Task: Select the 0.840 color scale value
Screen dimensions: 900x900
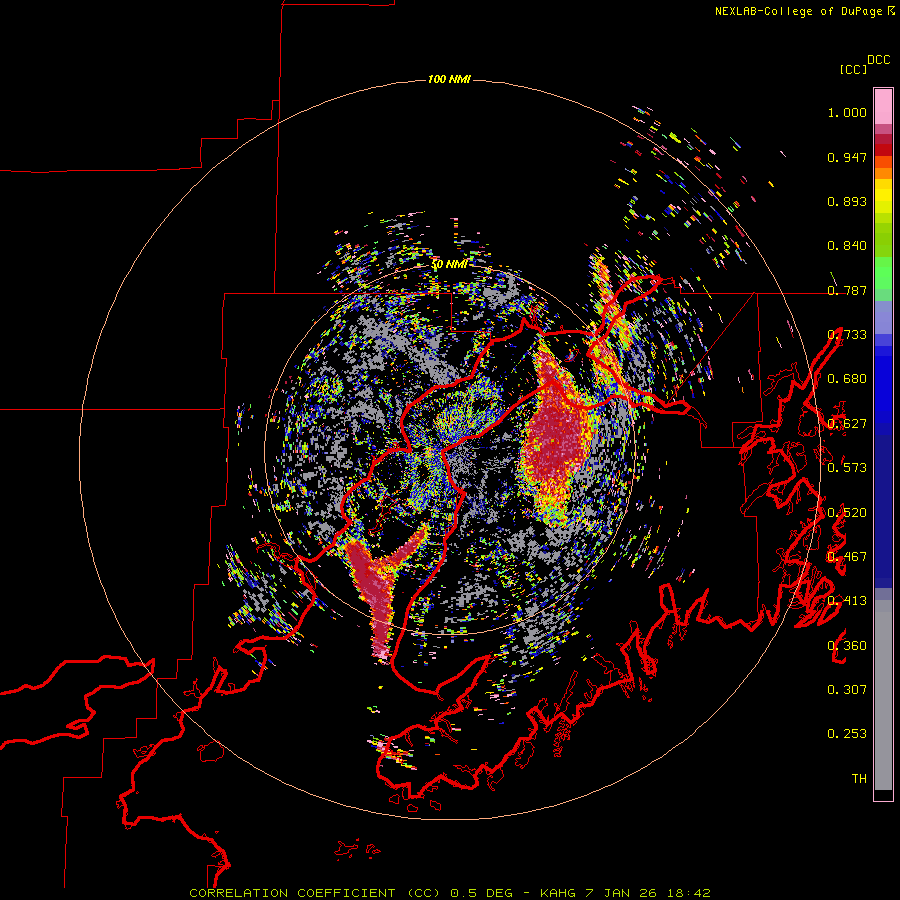Action: (847, 246)
